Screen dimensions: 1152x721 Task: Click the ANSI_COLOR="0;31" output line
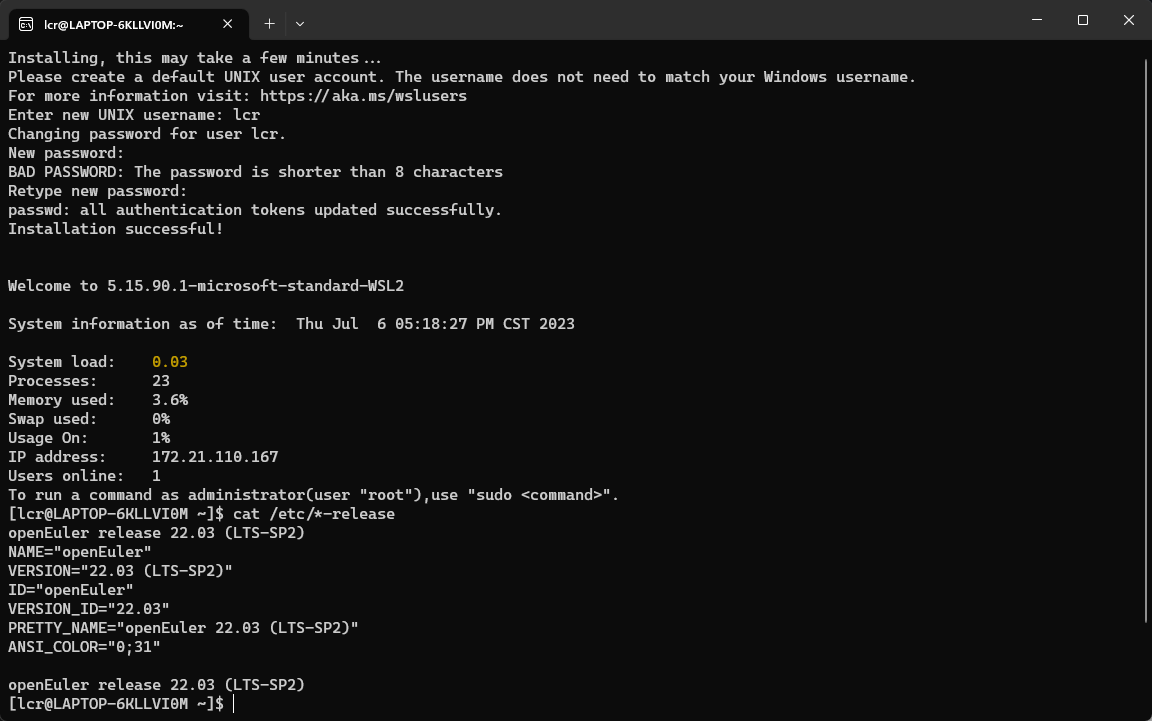(x=84, y=647)
